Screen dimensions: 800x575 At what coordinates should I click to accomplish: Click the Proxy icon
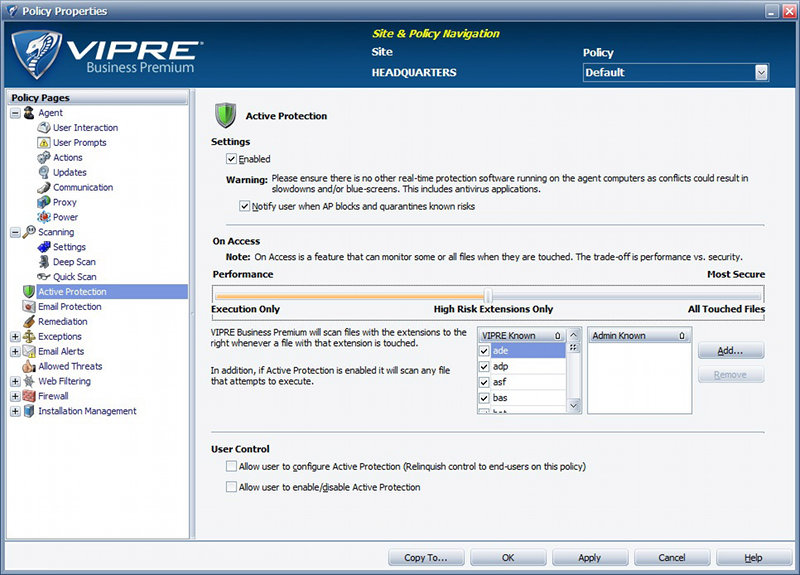44,202
